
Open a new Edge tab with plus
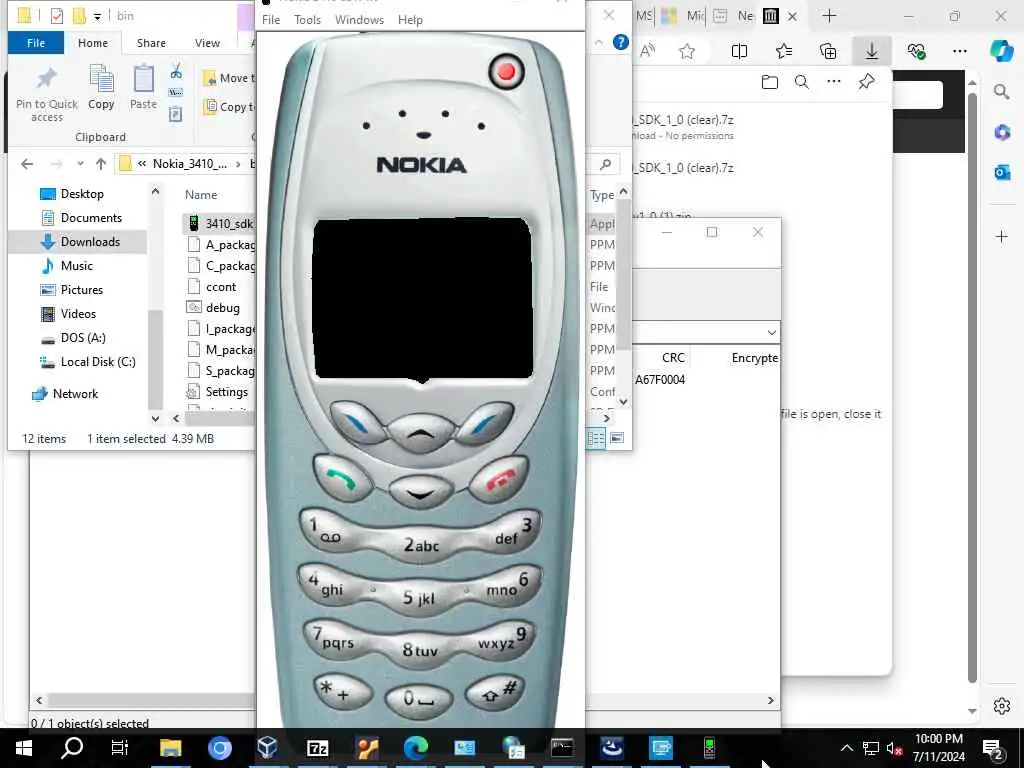click(x=829, y=16)
